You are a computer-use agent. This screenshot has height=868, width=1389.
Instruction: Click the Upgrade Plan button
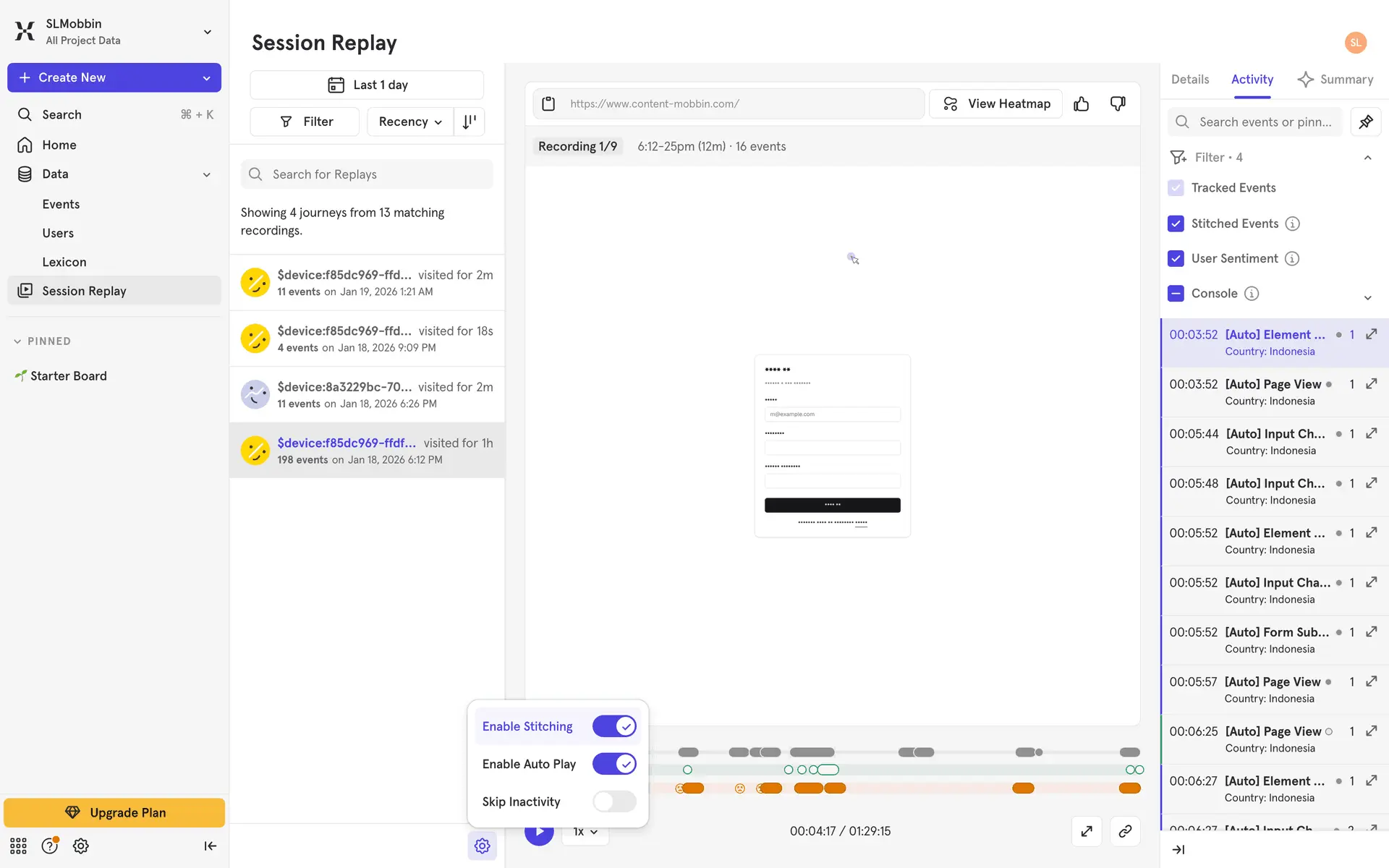114,812
